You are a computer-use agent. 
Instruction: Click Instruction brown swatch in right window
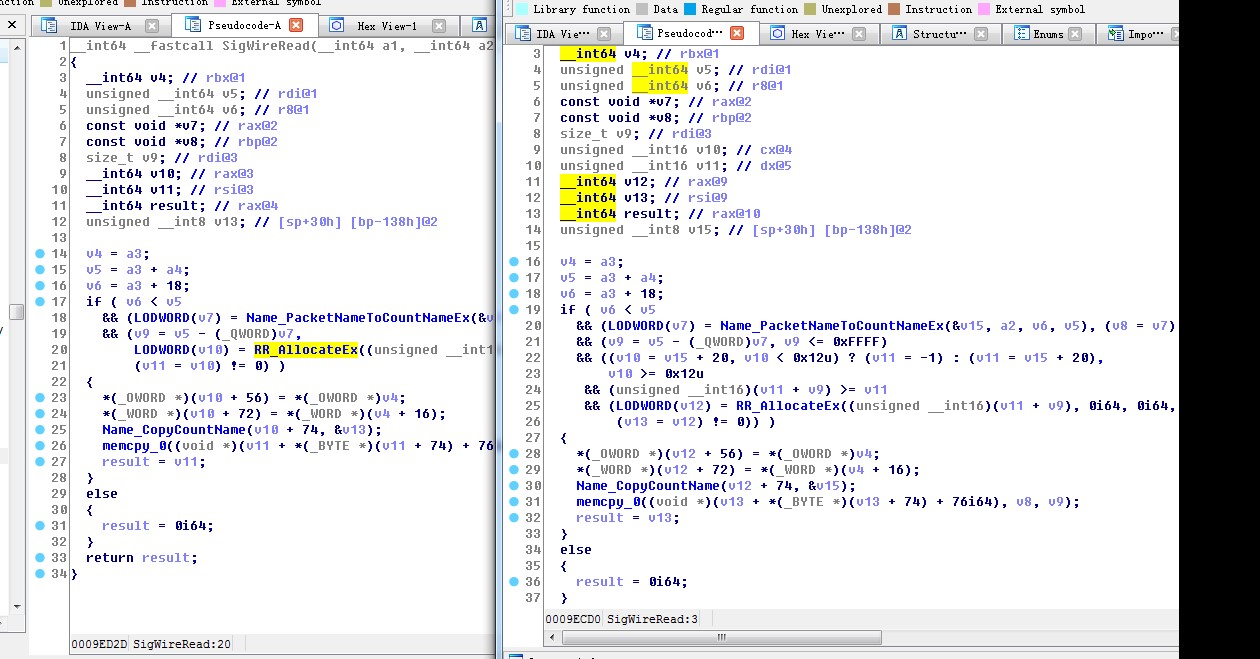(894, 9)
